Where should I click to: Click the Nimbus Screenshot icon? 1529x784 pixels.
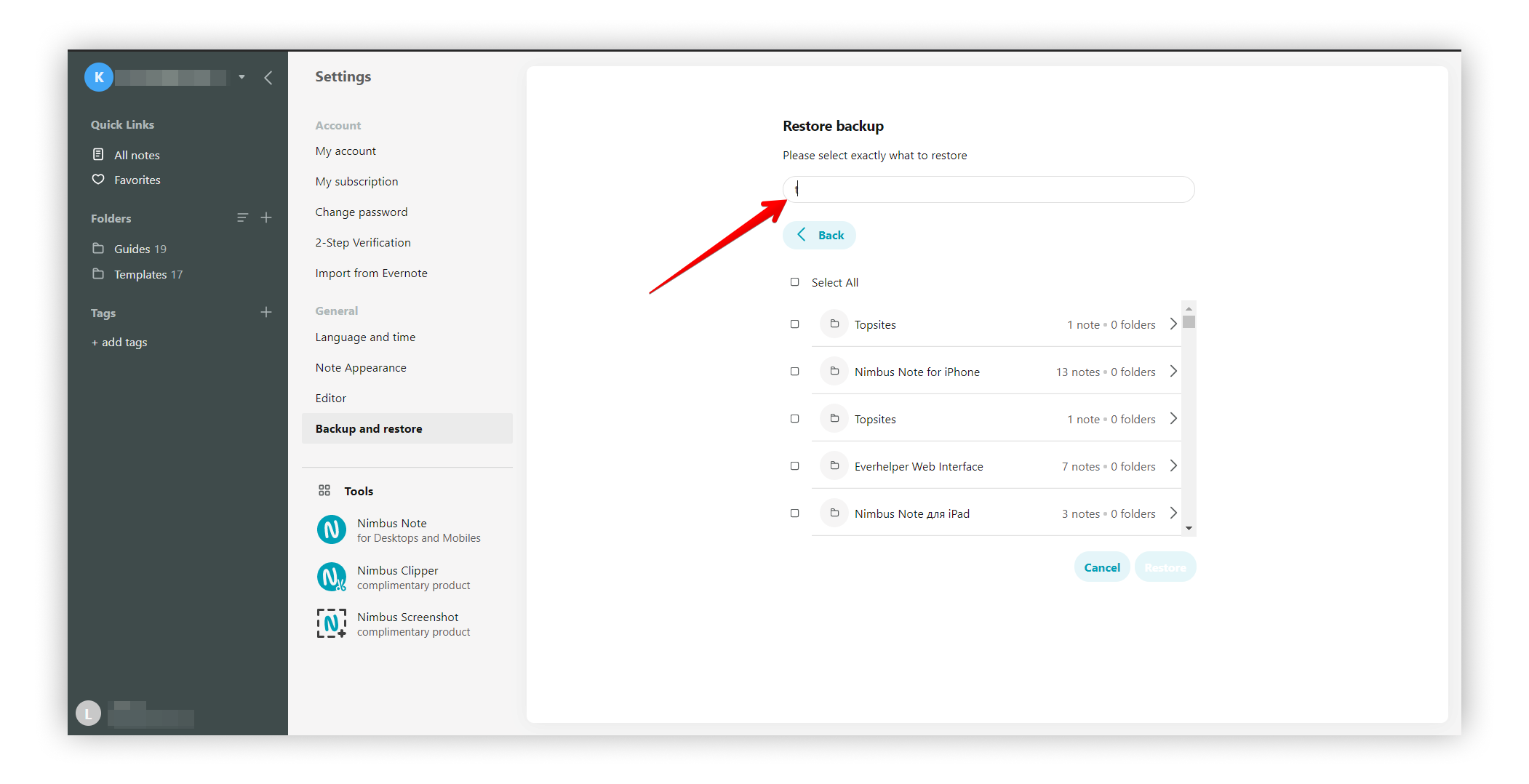click(x=332, y=623)
